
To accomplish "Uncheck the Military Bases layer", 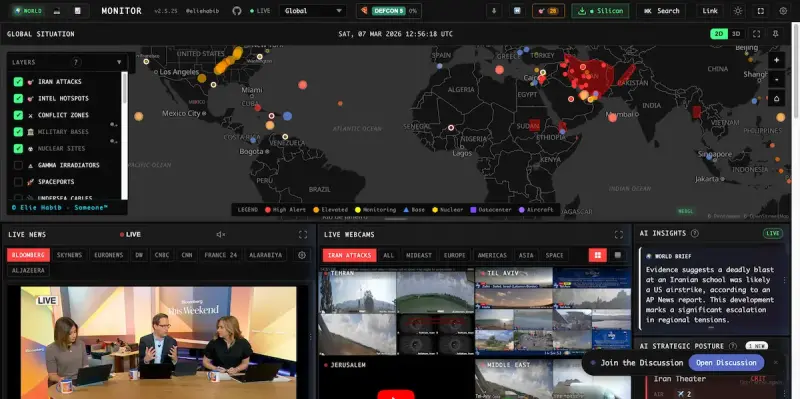I will 18,132.
